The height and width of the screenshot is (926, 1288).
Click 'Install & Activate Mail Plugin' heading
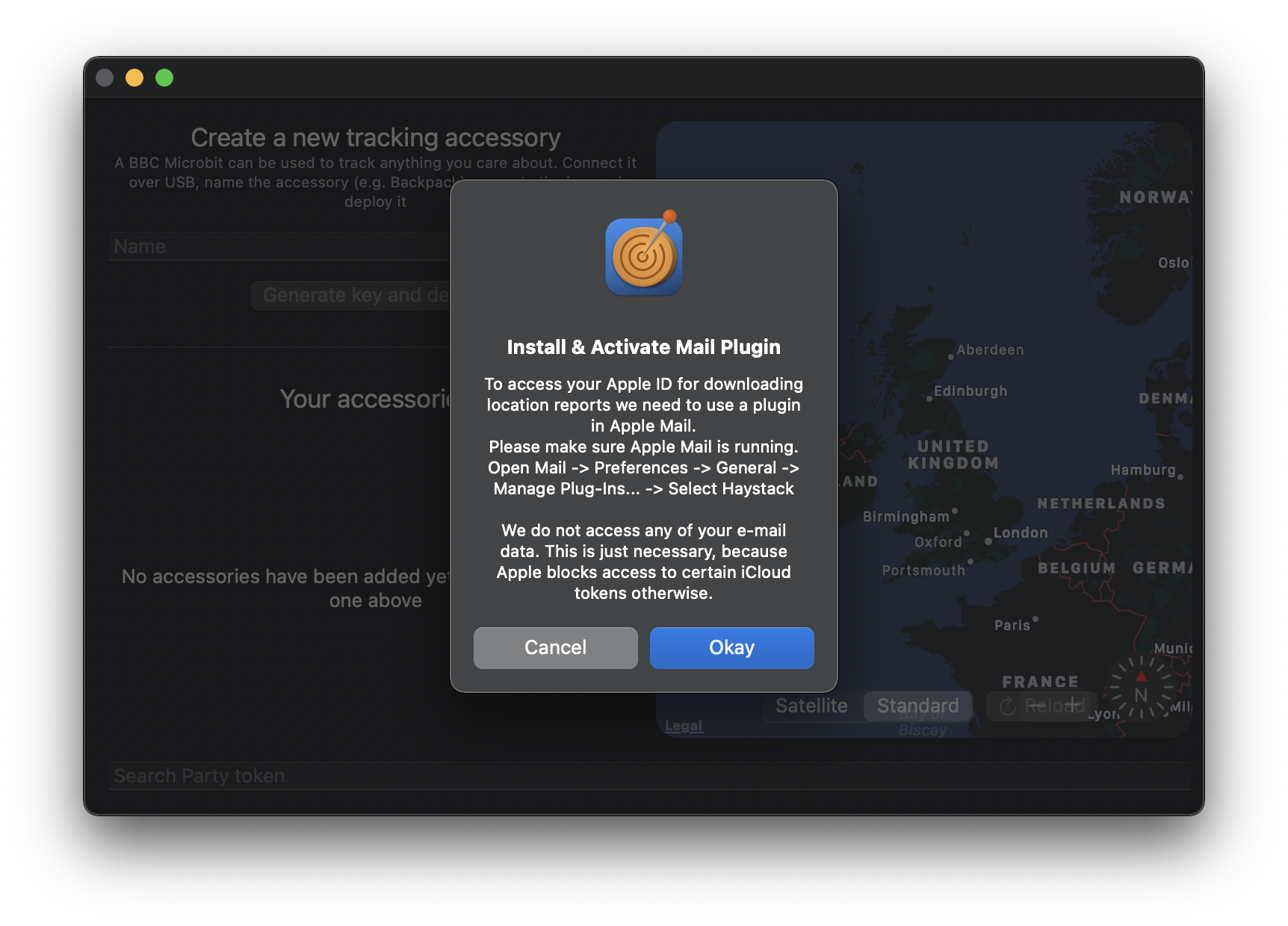(x=643, y=347)
